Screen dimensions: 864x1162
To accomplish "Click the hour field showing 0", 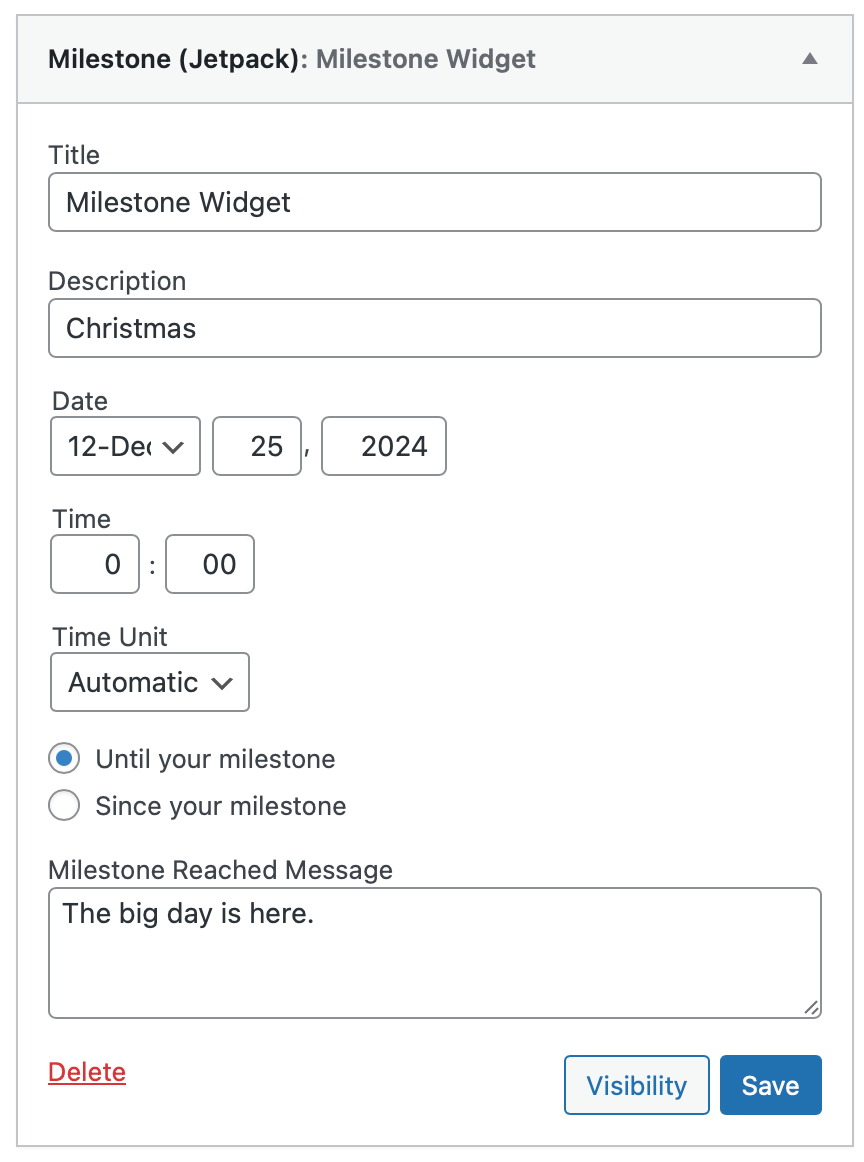I will click(x=94, y=564).
